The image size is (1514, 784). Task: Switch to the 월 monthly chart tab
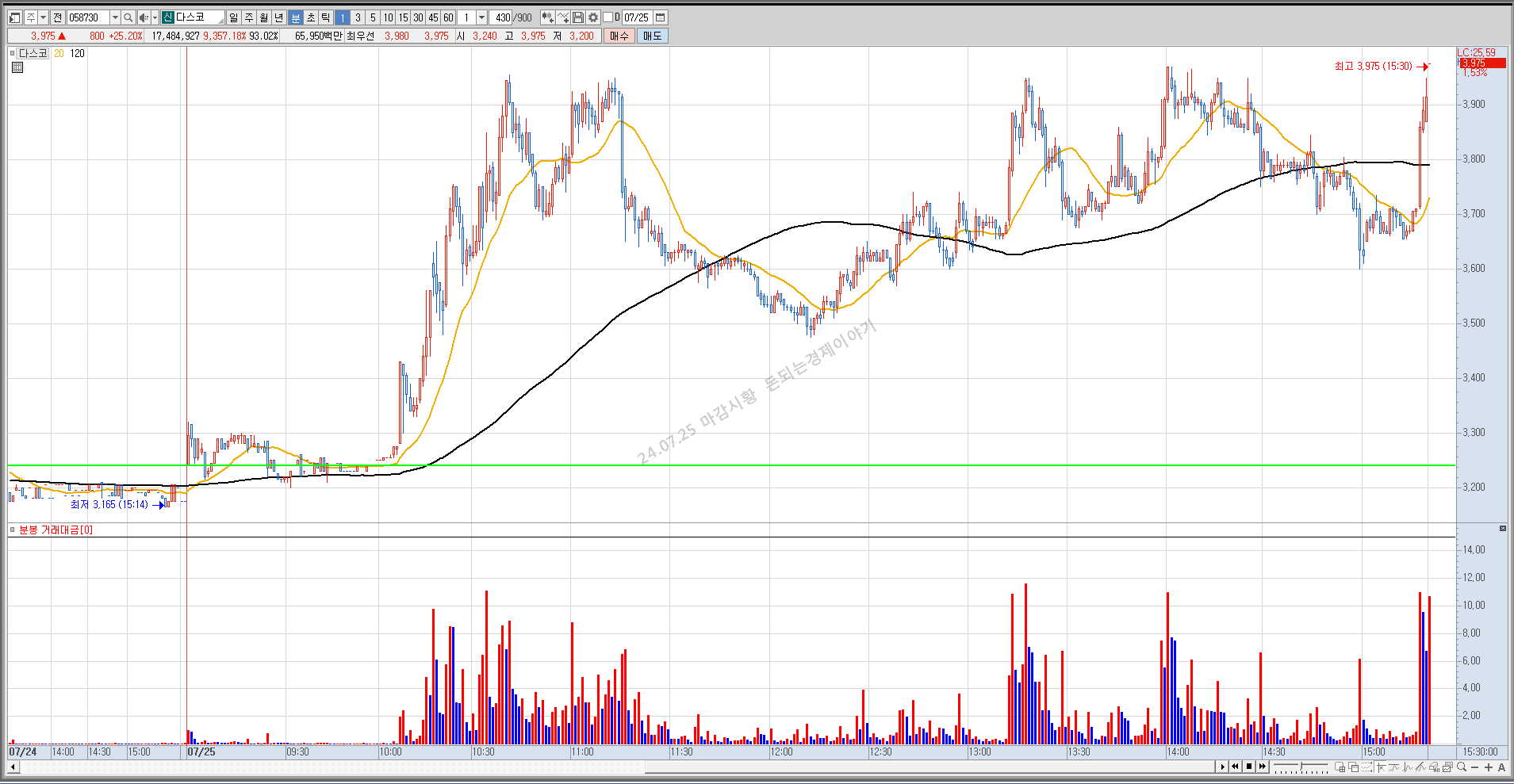pos(263,17)
